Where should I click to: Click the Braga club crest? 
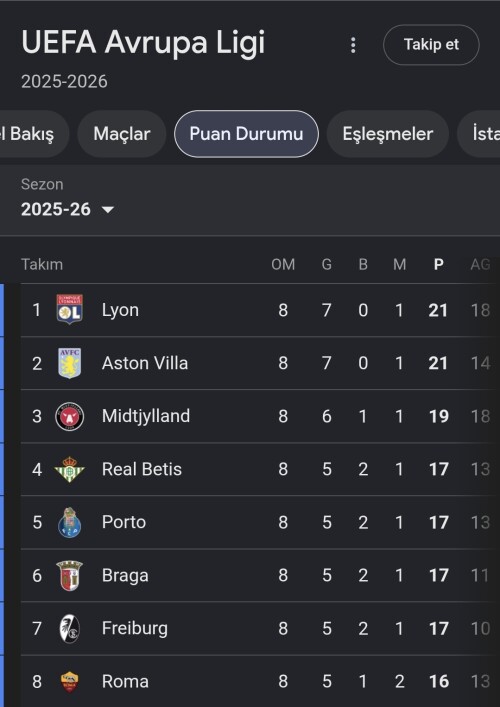point(69,575)
